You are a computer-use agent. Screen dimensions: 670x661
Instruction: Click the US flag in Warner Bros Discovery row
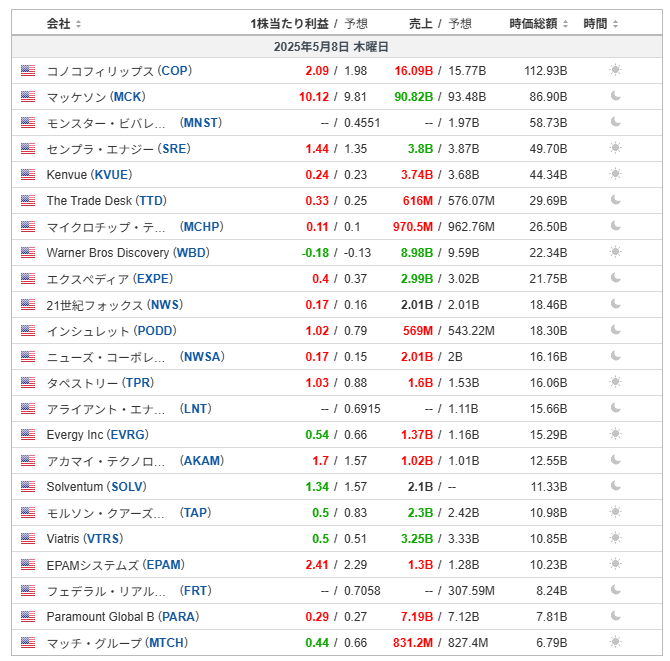28,253
